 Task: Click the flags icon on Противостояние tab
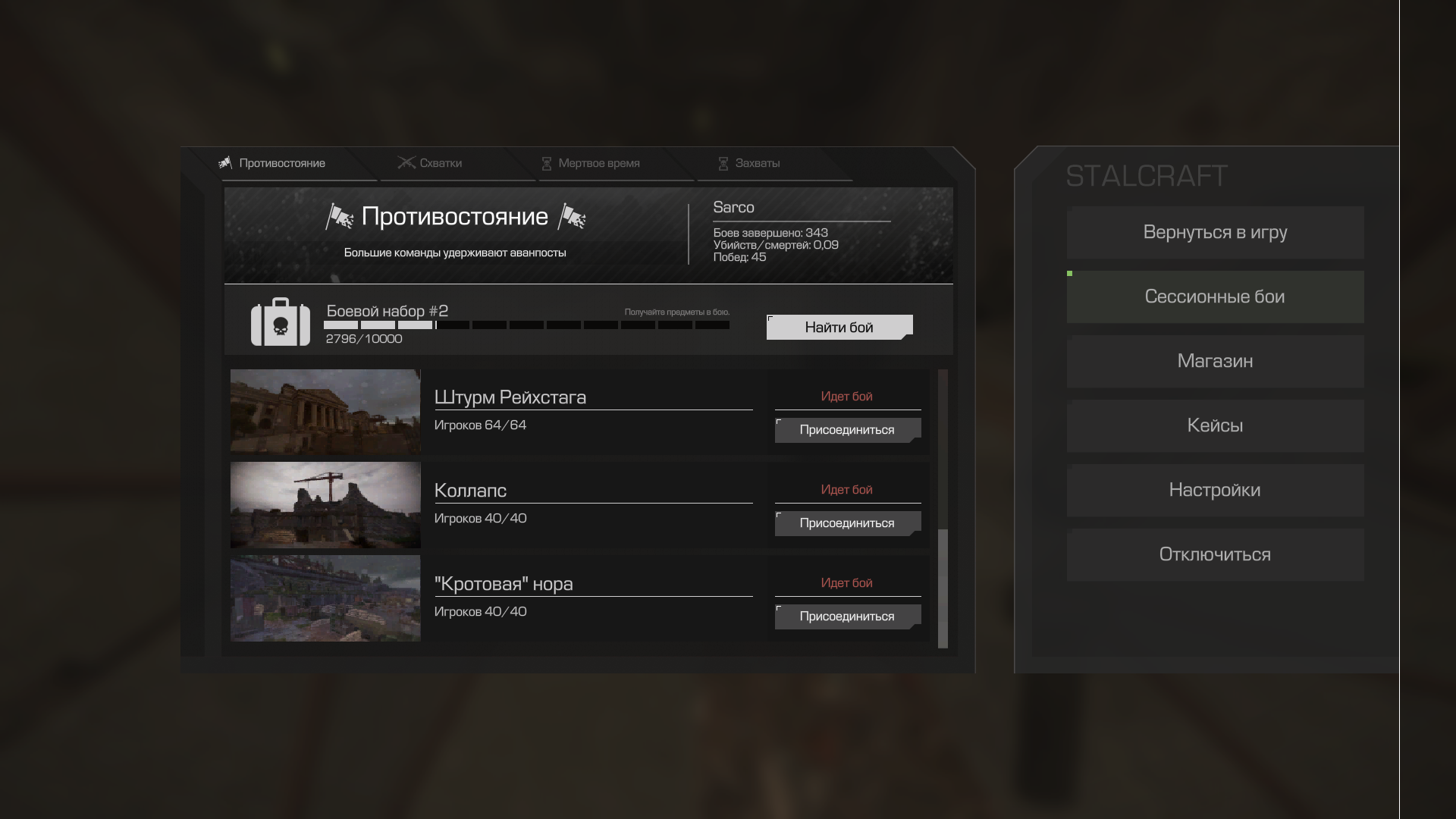coord(225,163)
